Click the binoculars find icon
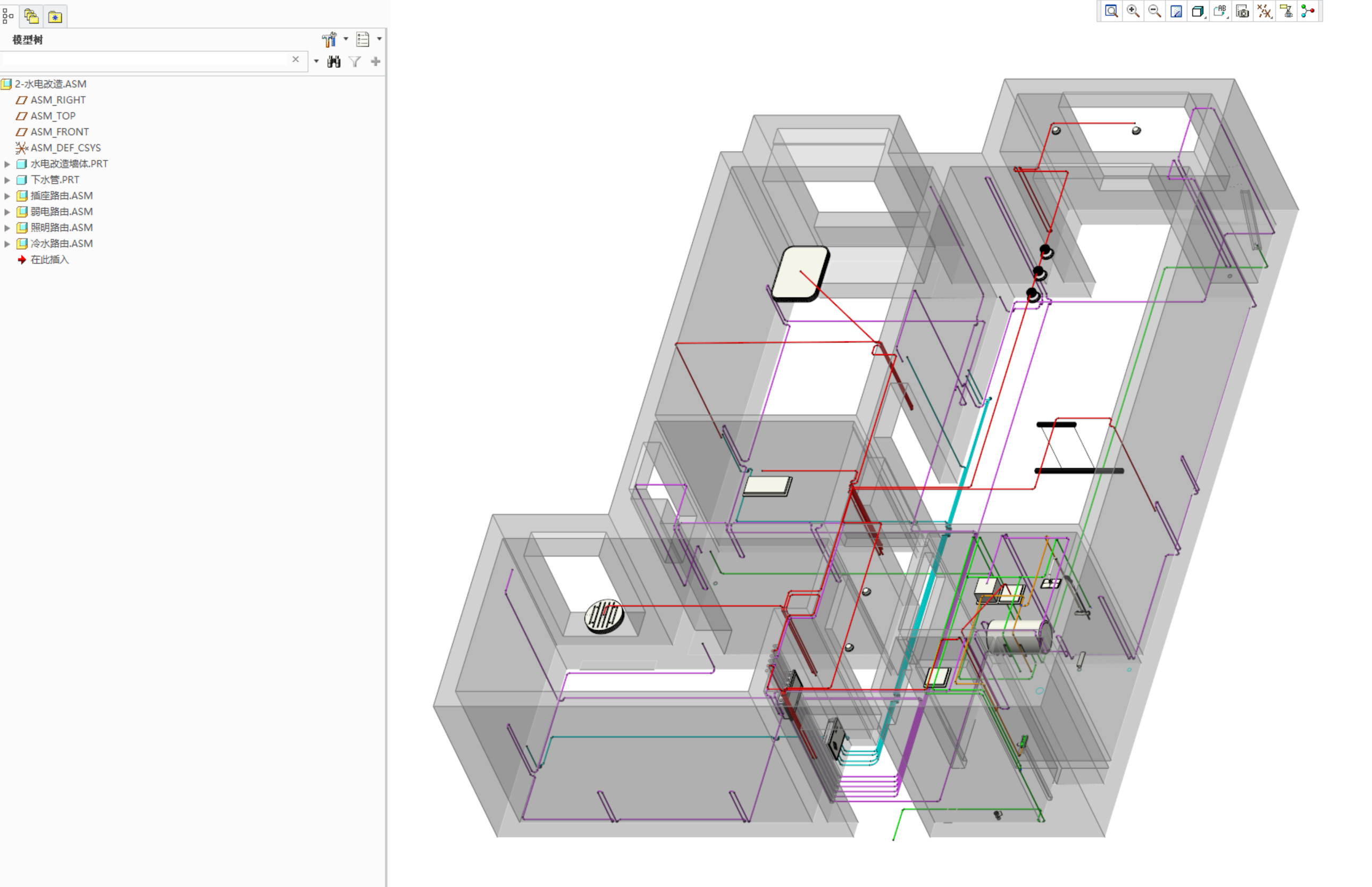 334,61
